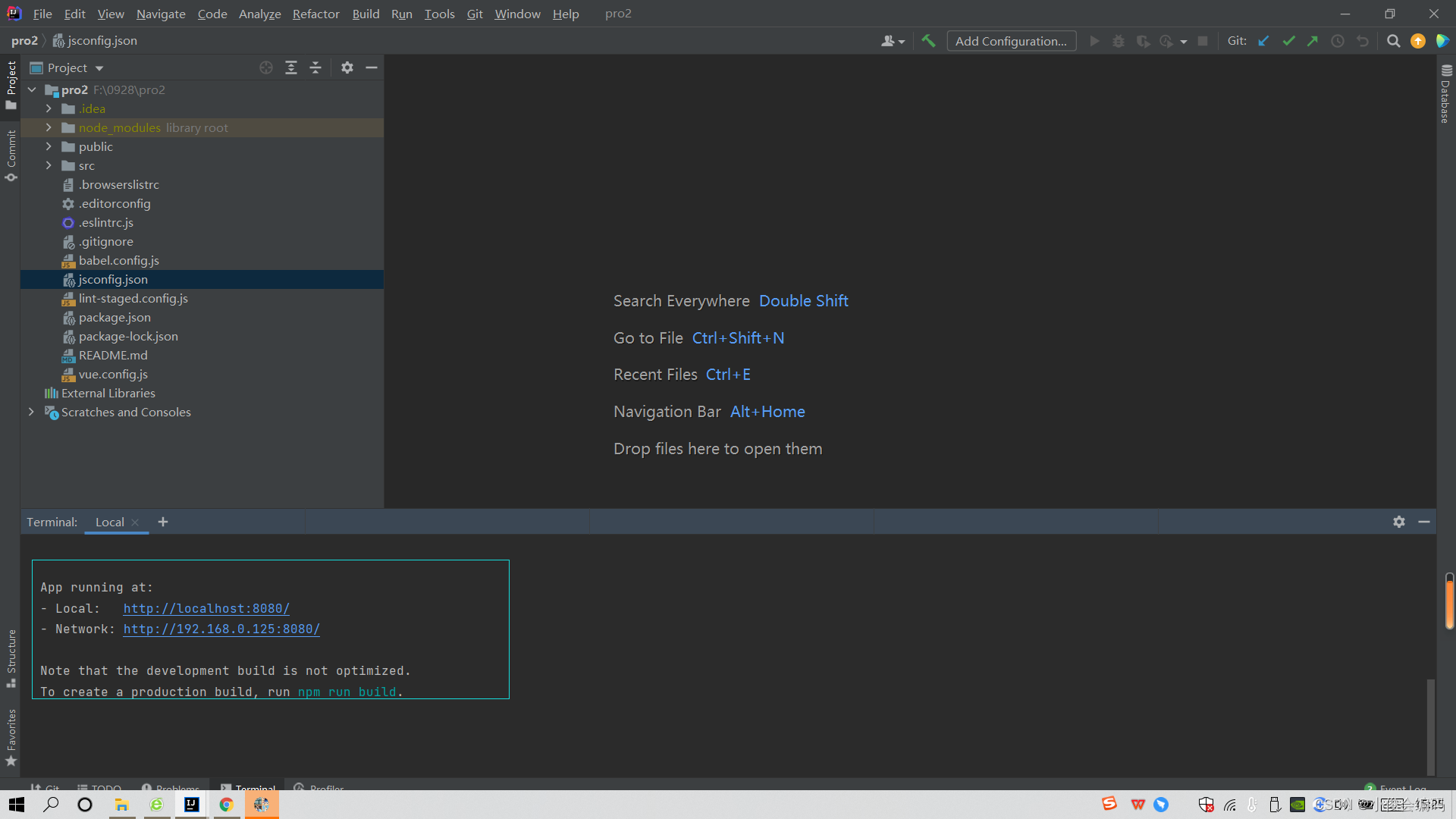Open the Terminal settings gear icon
The height and width of the screenshot is (819, 1456).
pyautogui.click(x=1398, y=522)
